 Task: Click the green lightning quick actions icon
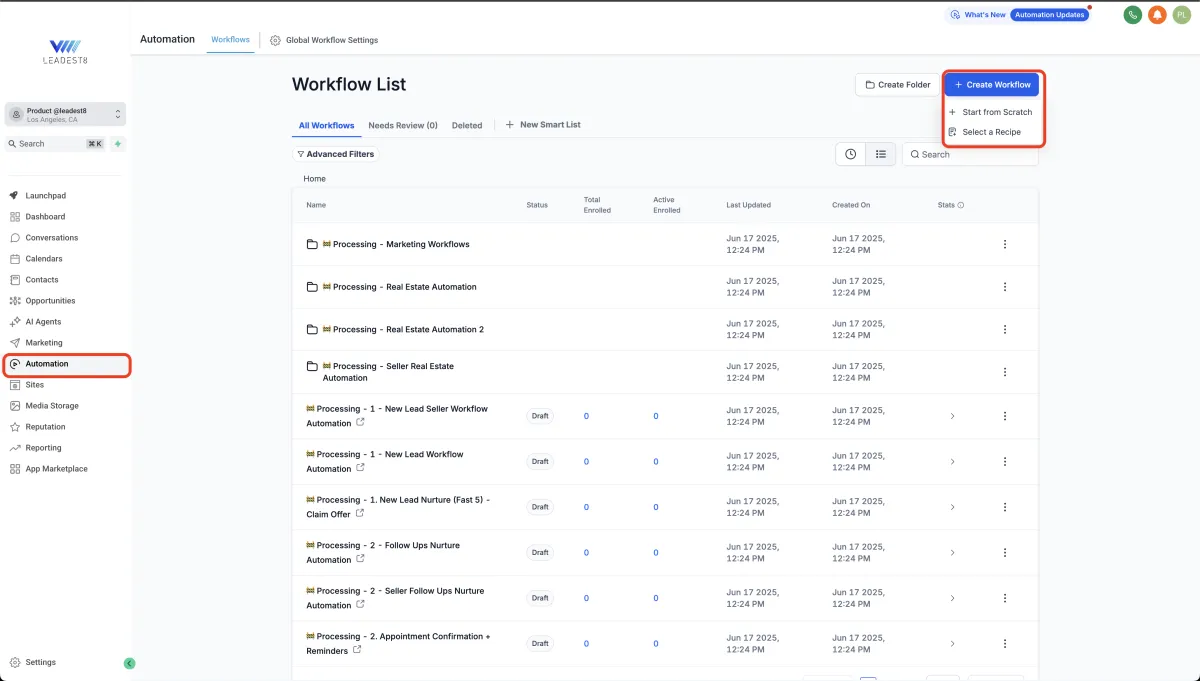coord(118,144)
